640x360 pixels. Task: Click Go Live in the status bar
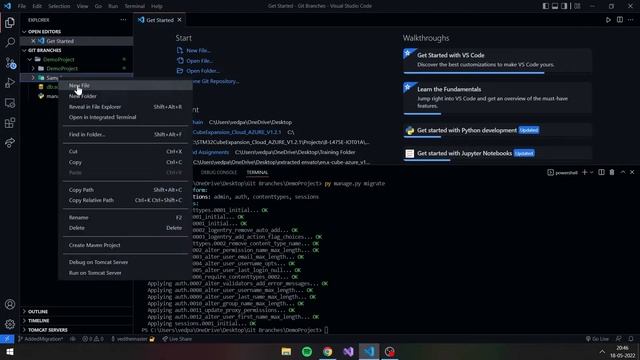point(597,339)
